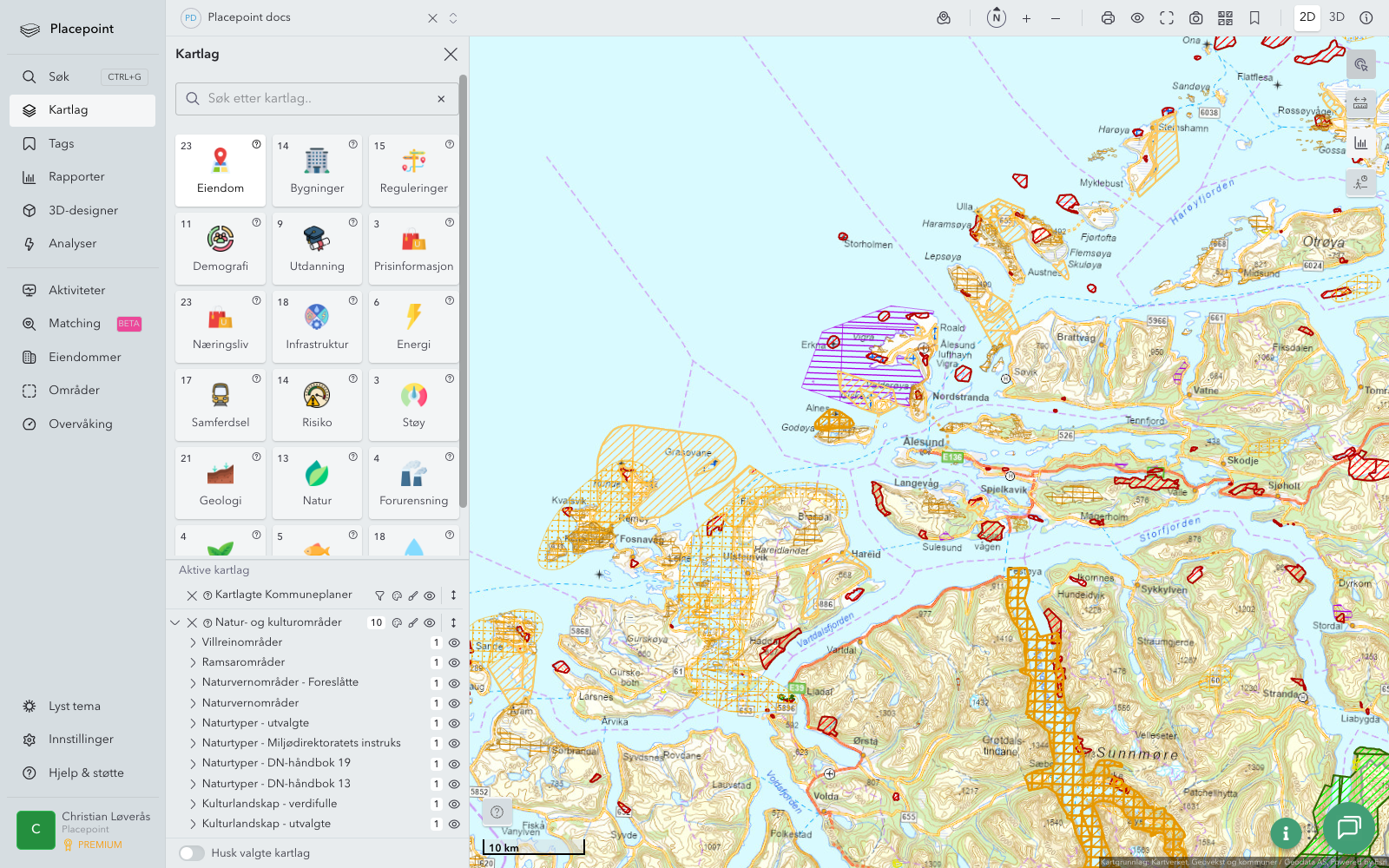Choose the Utdanning category card
The image size is (1389, 868).
coord(317,248)
